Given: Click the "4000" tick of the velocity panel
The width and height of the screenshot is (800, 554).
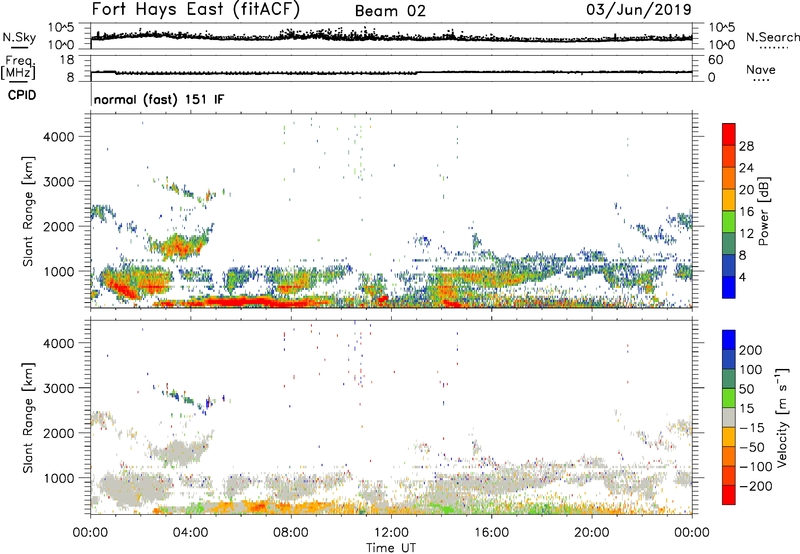Looking at the screenshot, I should tap(58, 343).
